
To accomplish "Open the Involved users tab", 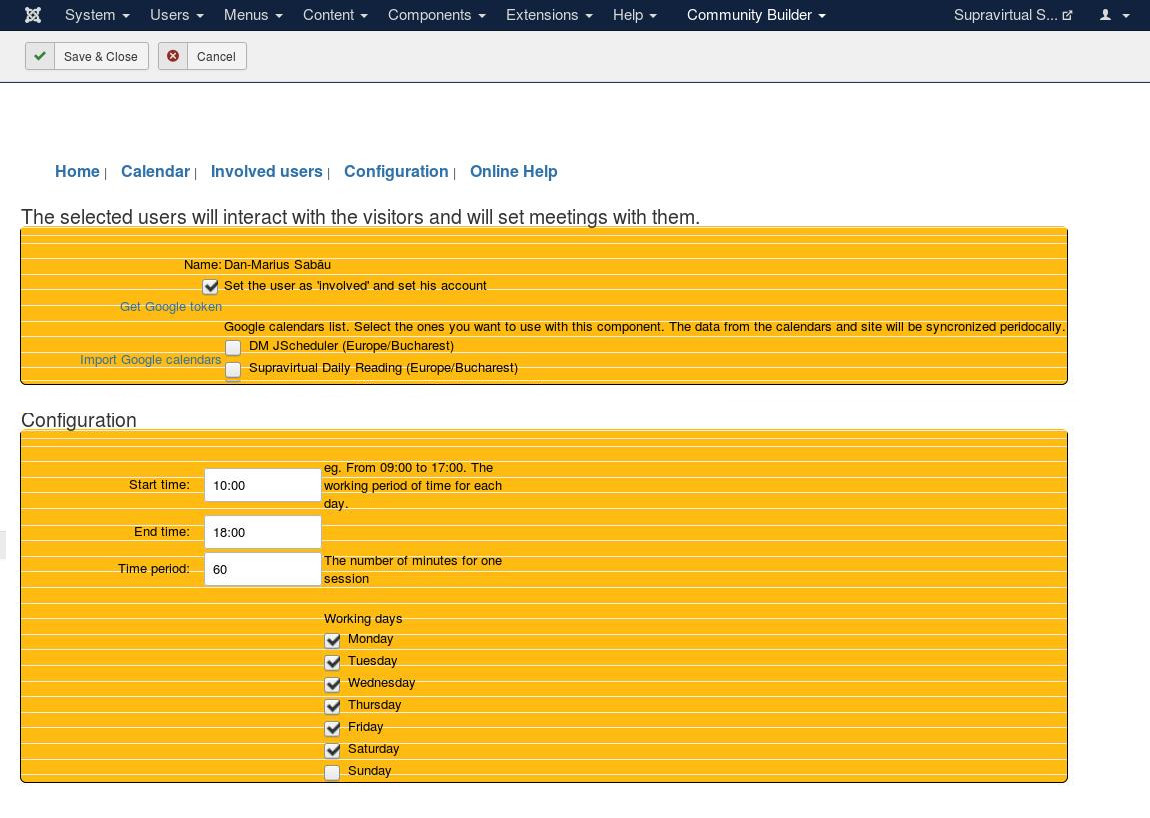I will coord(266,172).
